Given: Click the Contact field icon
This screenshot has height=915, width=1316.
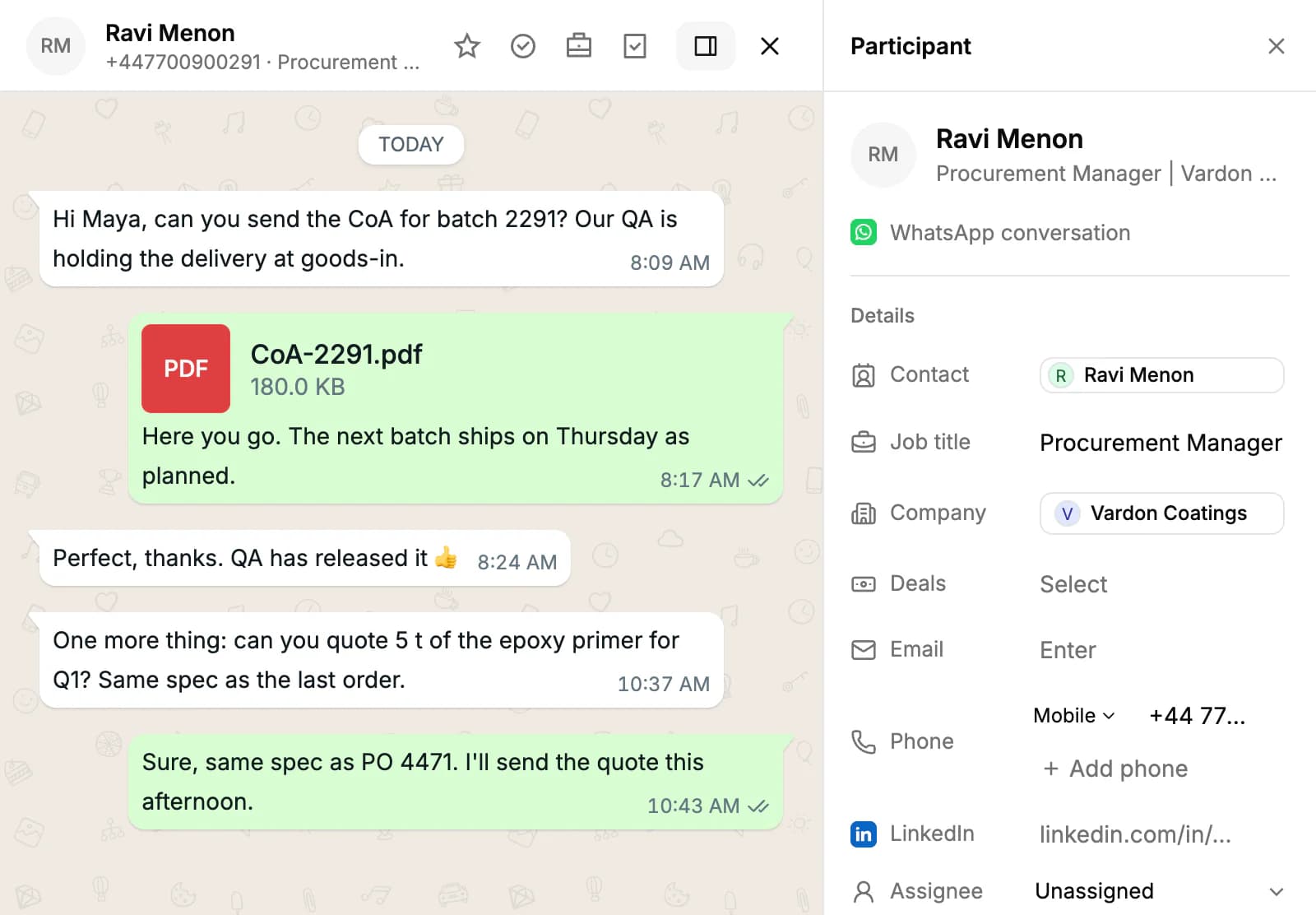Looking at the screenshot, I should (864, 375).
